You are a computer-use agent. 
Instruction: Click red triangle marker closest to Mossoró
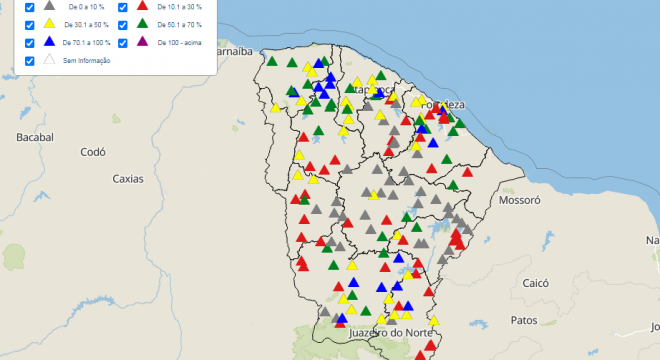[x=467, y=172]
